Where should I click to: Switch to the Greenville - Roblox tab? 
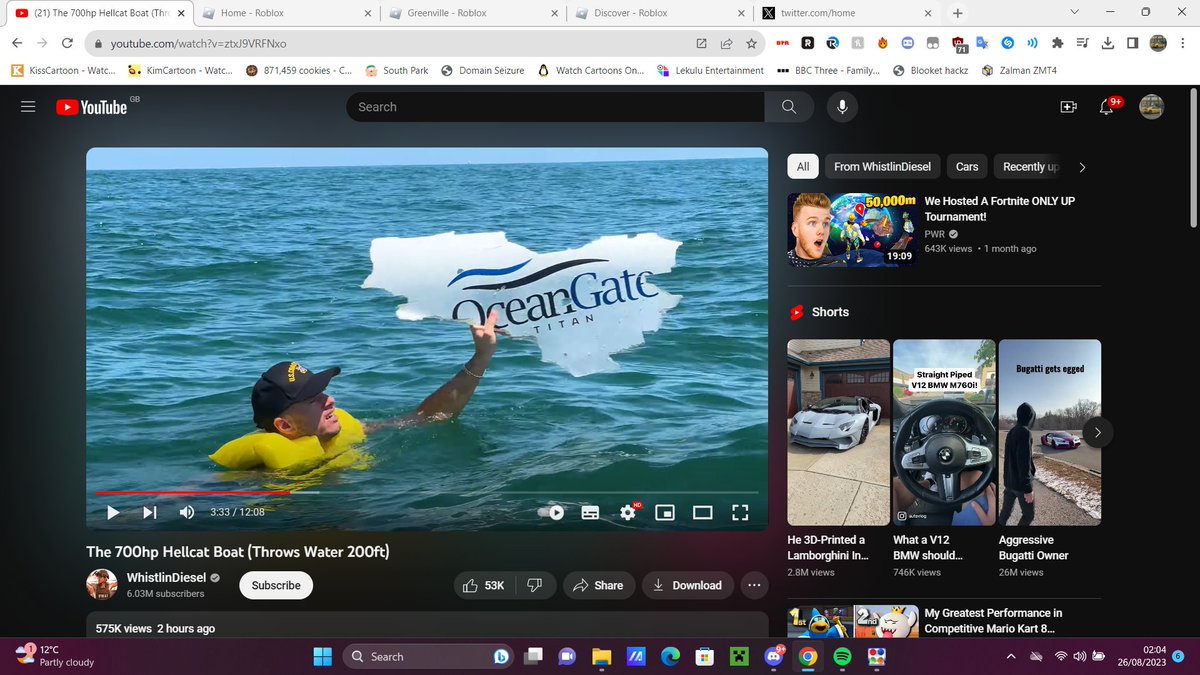pos(475,13)
